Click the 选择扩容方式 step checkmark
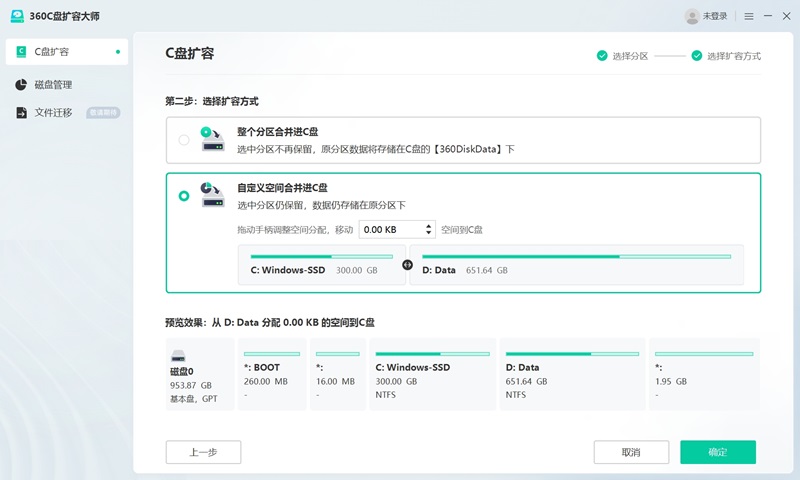 click(x=697, y=56)
